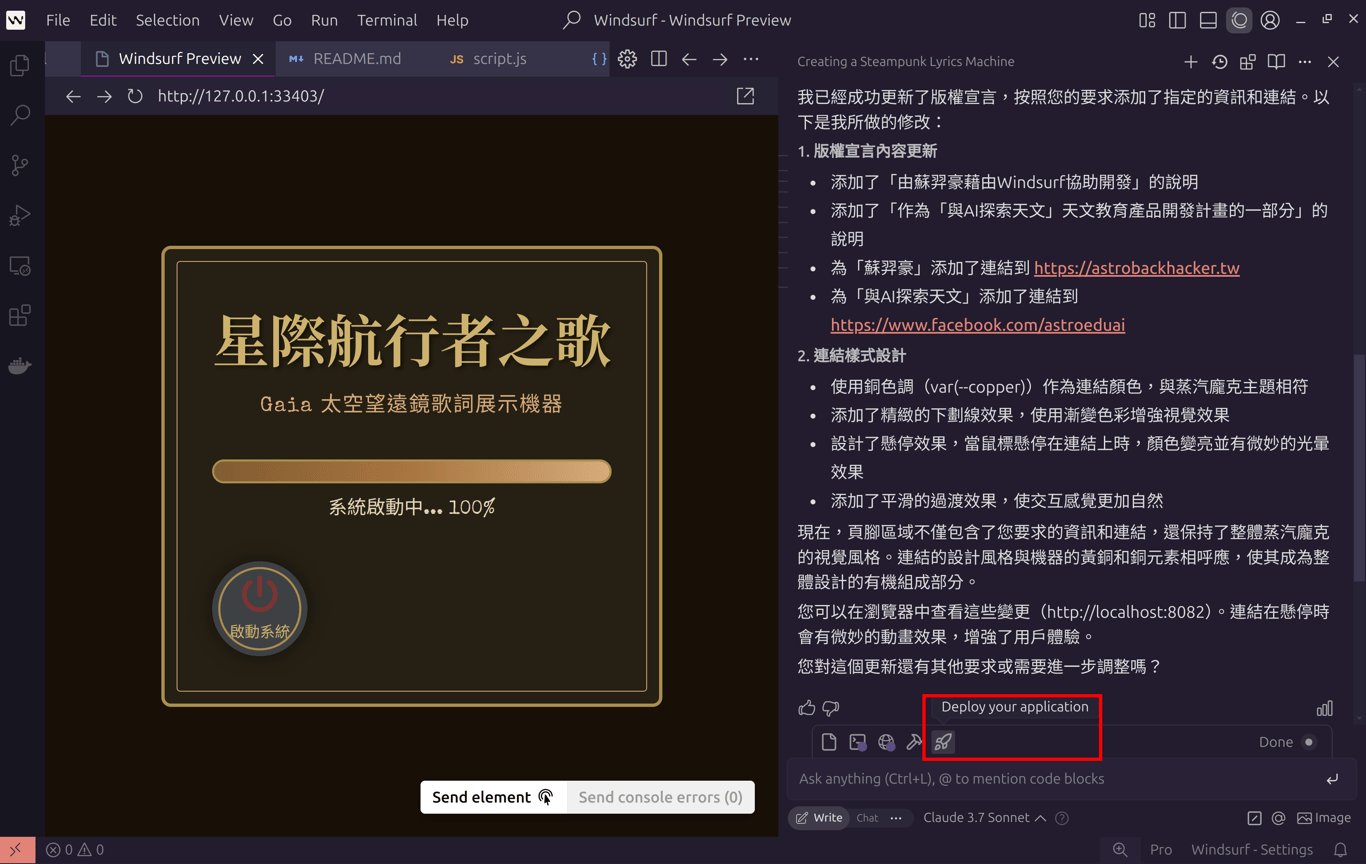Open the Terminal menu
This screenshot has width=1366, height=864.
point(387,20)
